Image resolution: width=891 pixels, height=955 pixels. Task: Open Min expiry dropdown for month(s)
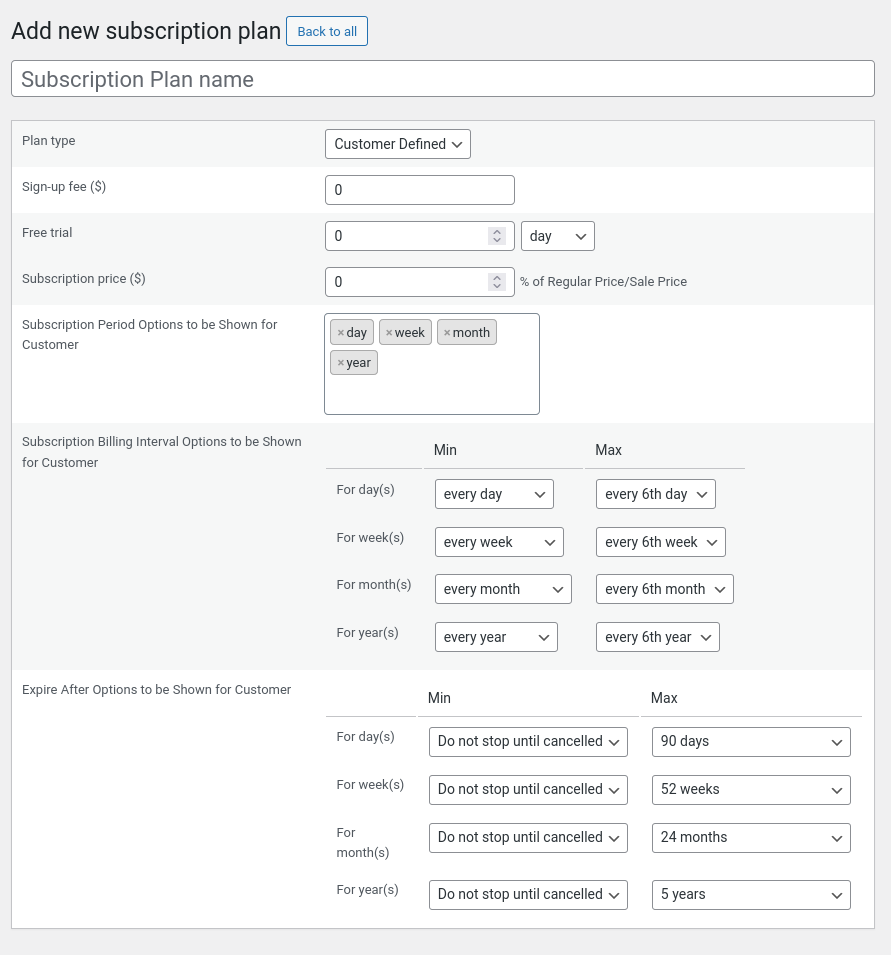tap(527, 837)
